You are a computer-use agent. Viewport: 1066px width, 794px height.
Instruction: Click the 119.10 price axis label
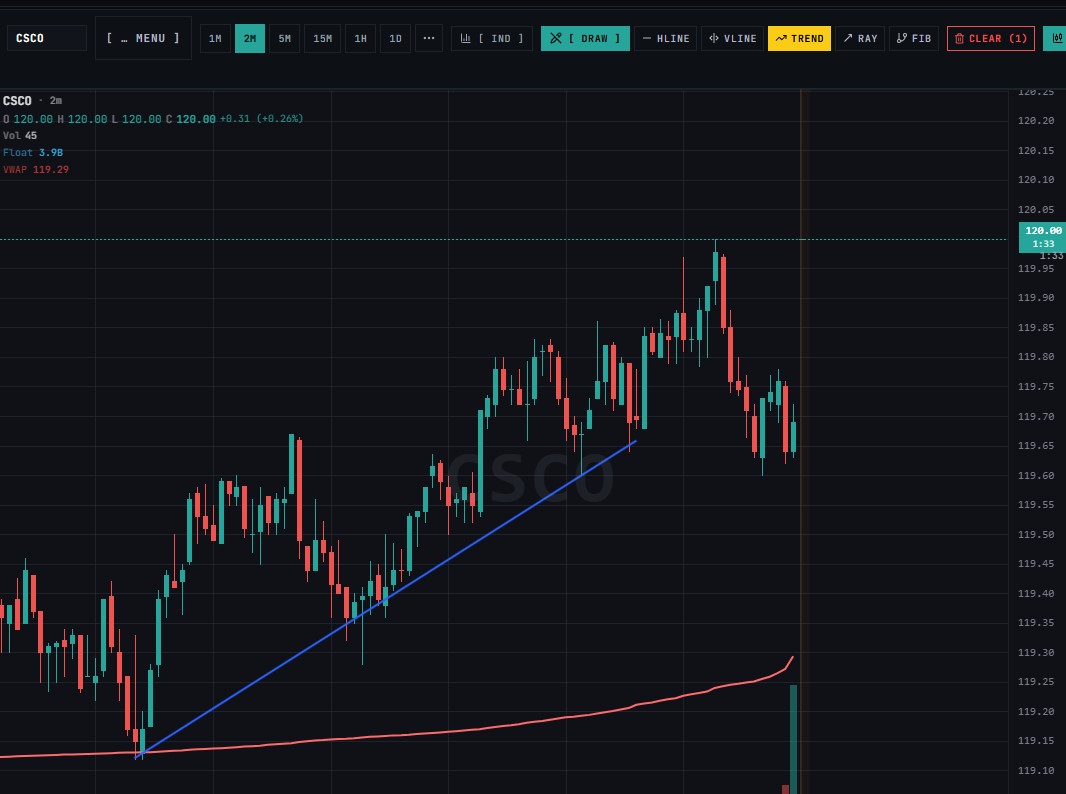tap(1036, 770)
